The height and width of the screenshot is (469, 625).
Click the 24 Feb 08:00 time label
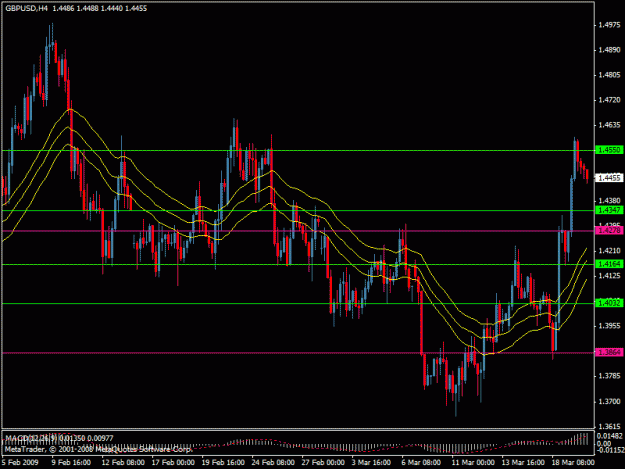[273, 462]
